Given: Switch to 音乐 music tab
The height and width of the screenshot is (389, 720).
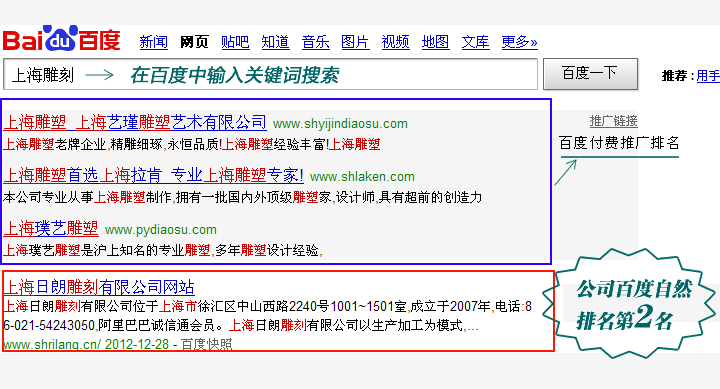Looking at the screenshot, I should point(315,42).
